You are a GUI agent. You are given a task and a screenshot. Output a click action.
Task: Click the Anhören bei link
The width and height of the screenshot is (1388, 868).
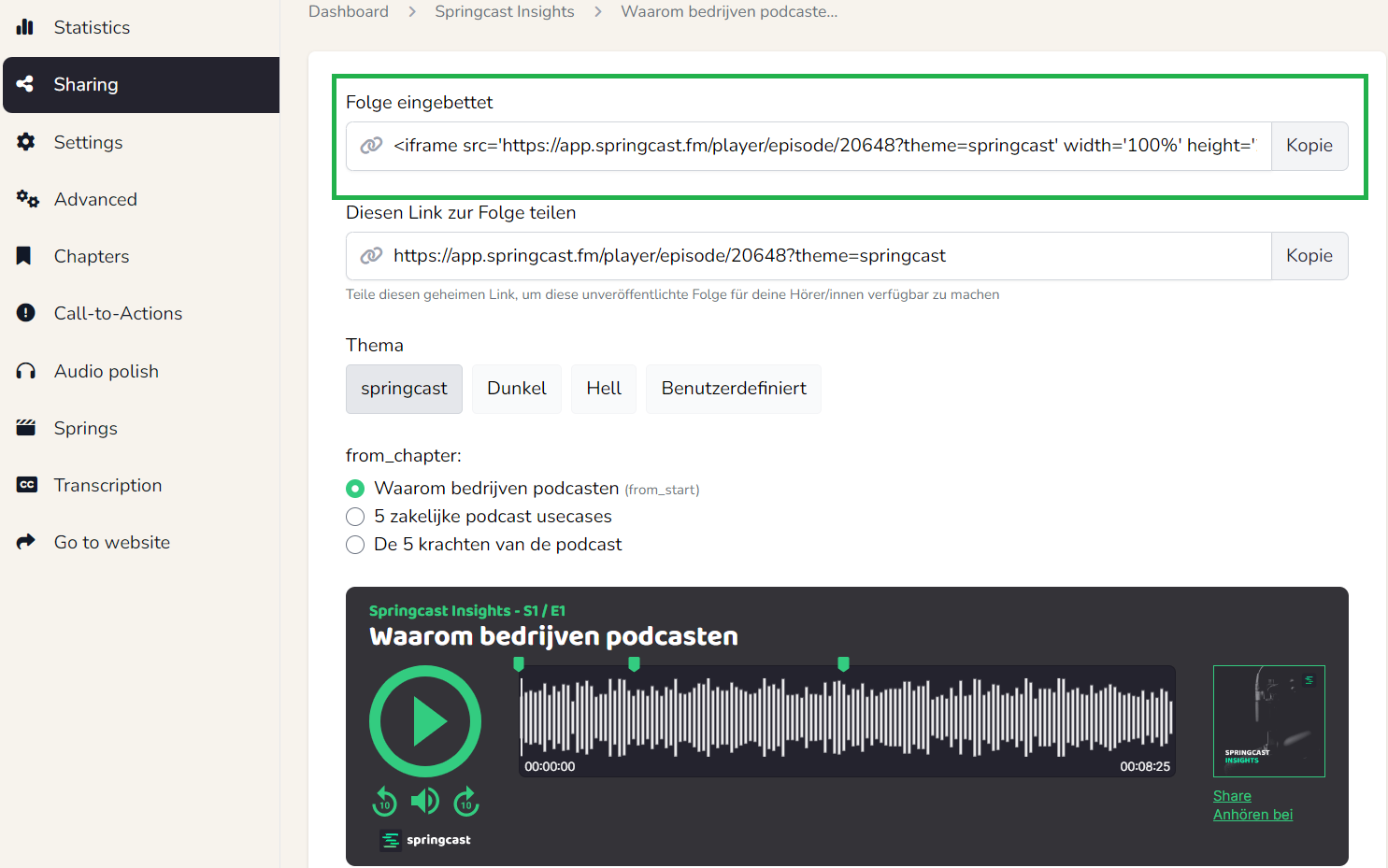pos(1252,815)
